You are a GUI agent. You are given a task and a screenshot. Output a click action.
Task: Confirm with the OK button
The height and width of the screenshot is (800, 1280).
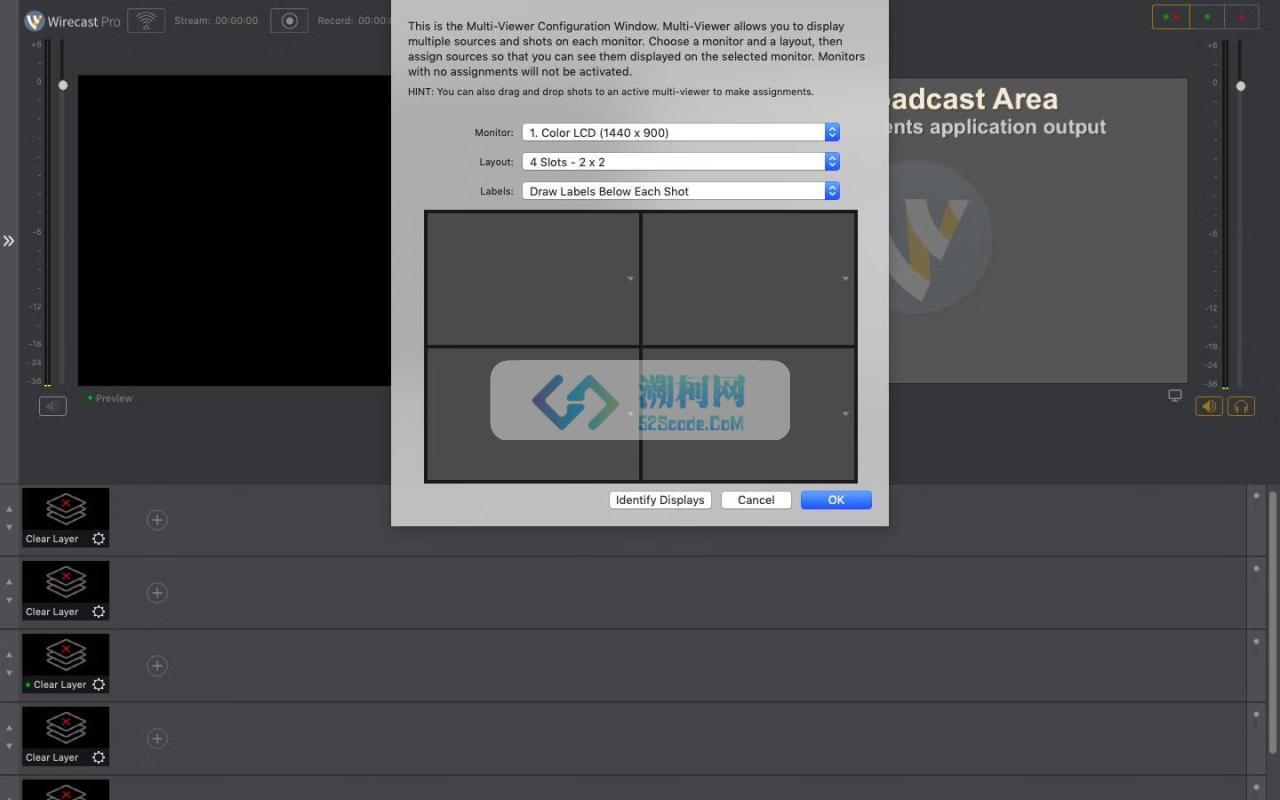pos(836,500)
